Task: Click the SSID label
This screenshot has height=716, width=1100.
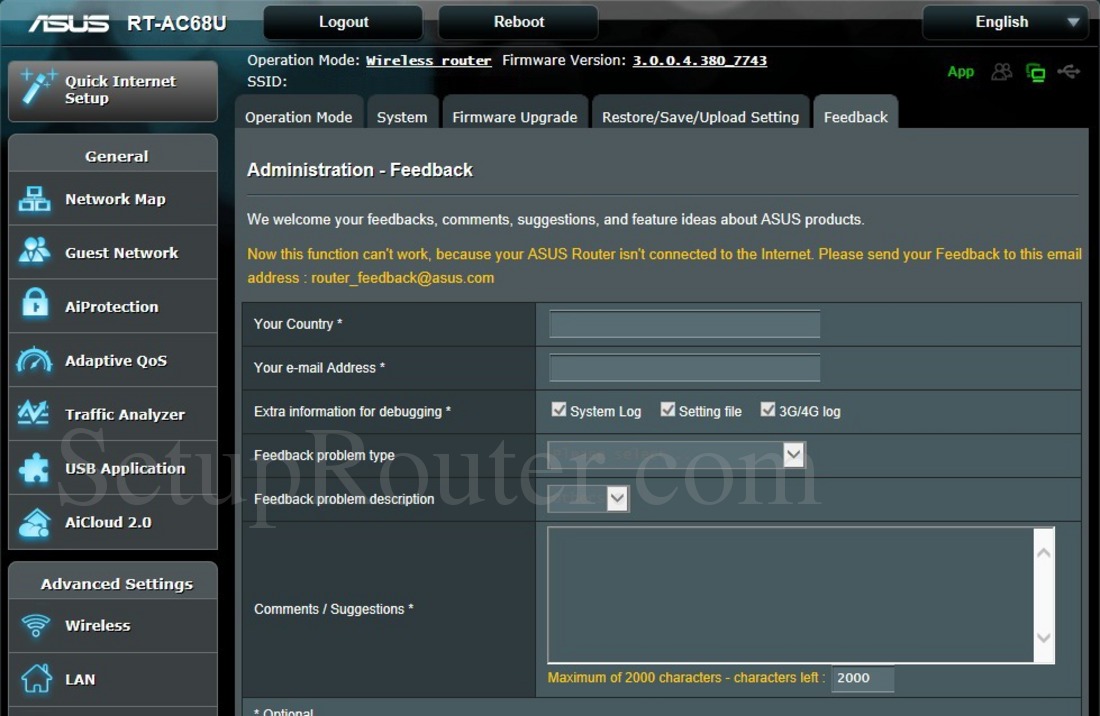Action: [x=267, y=81]
